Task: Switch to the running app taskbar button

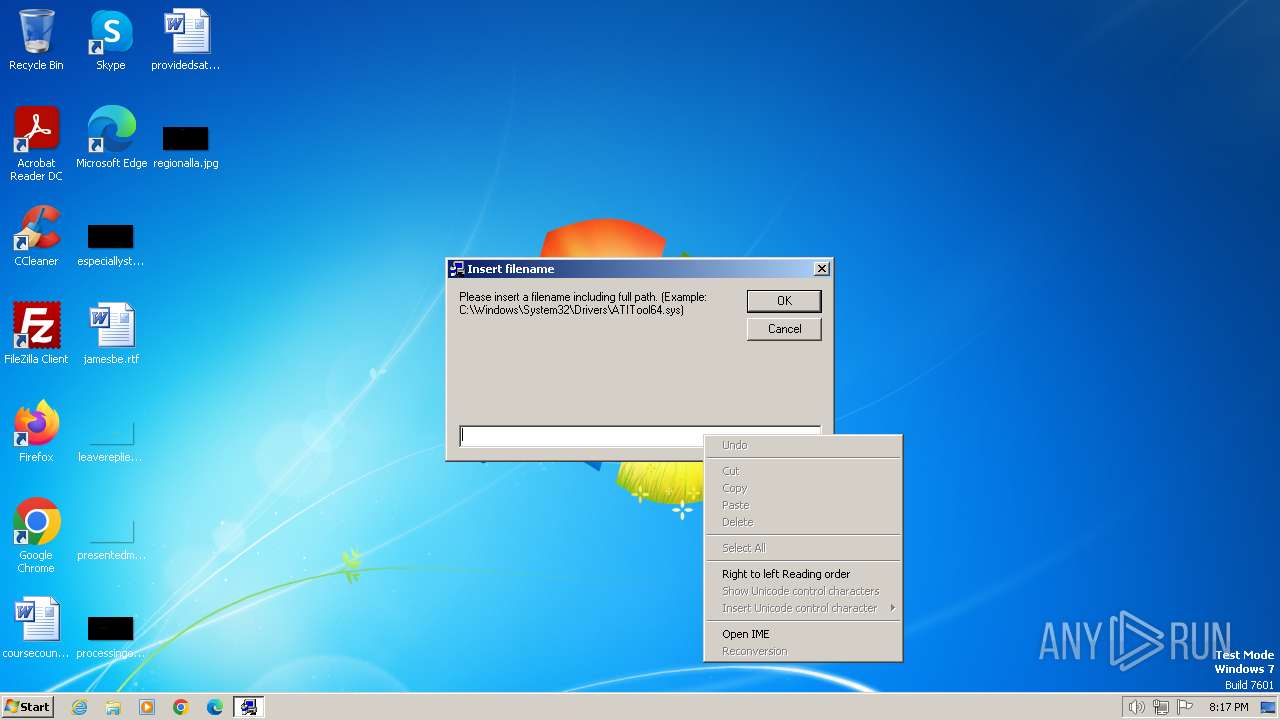Action: coord(249,707)
